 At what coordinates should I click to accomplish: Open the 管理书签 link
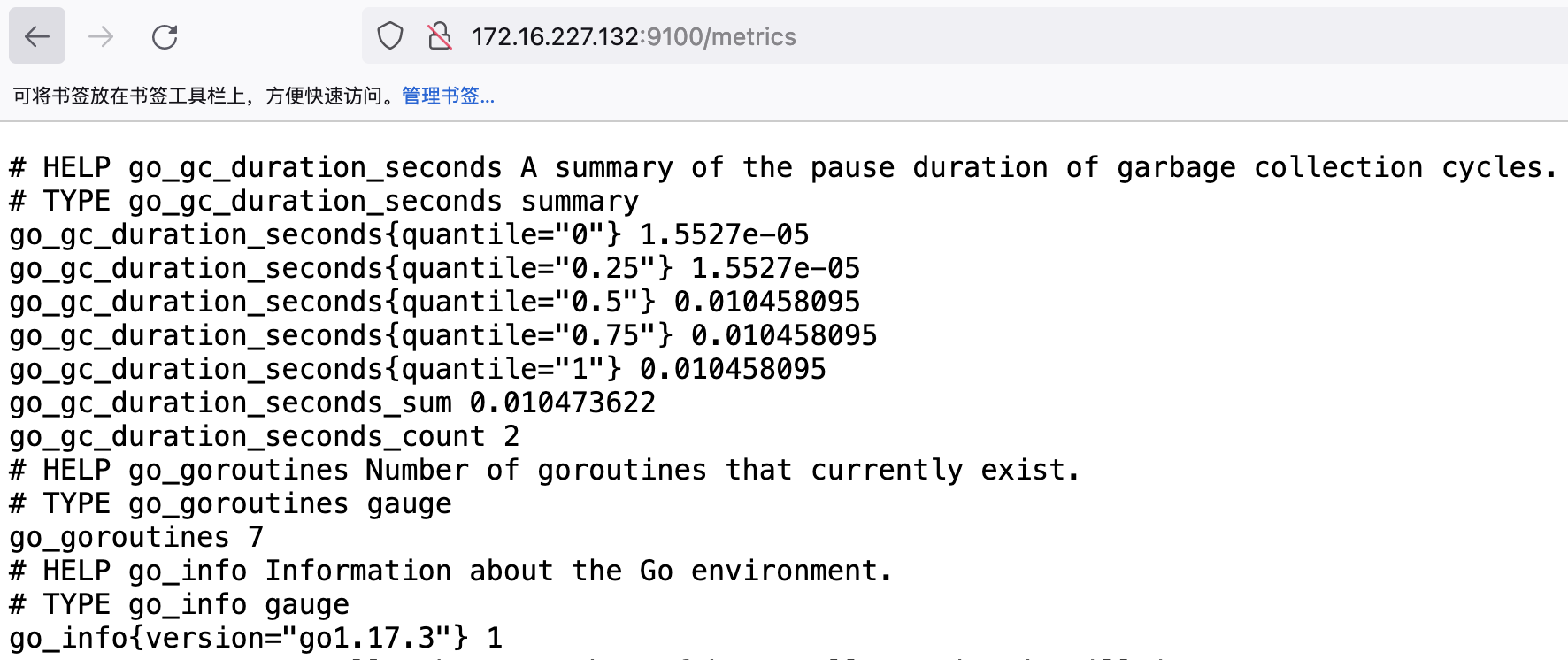pyautogui.click(x=448, y=96)
